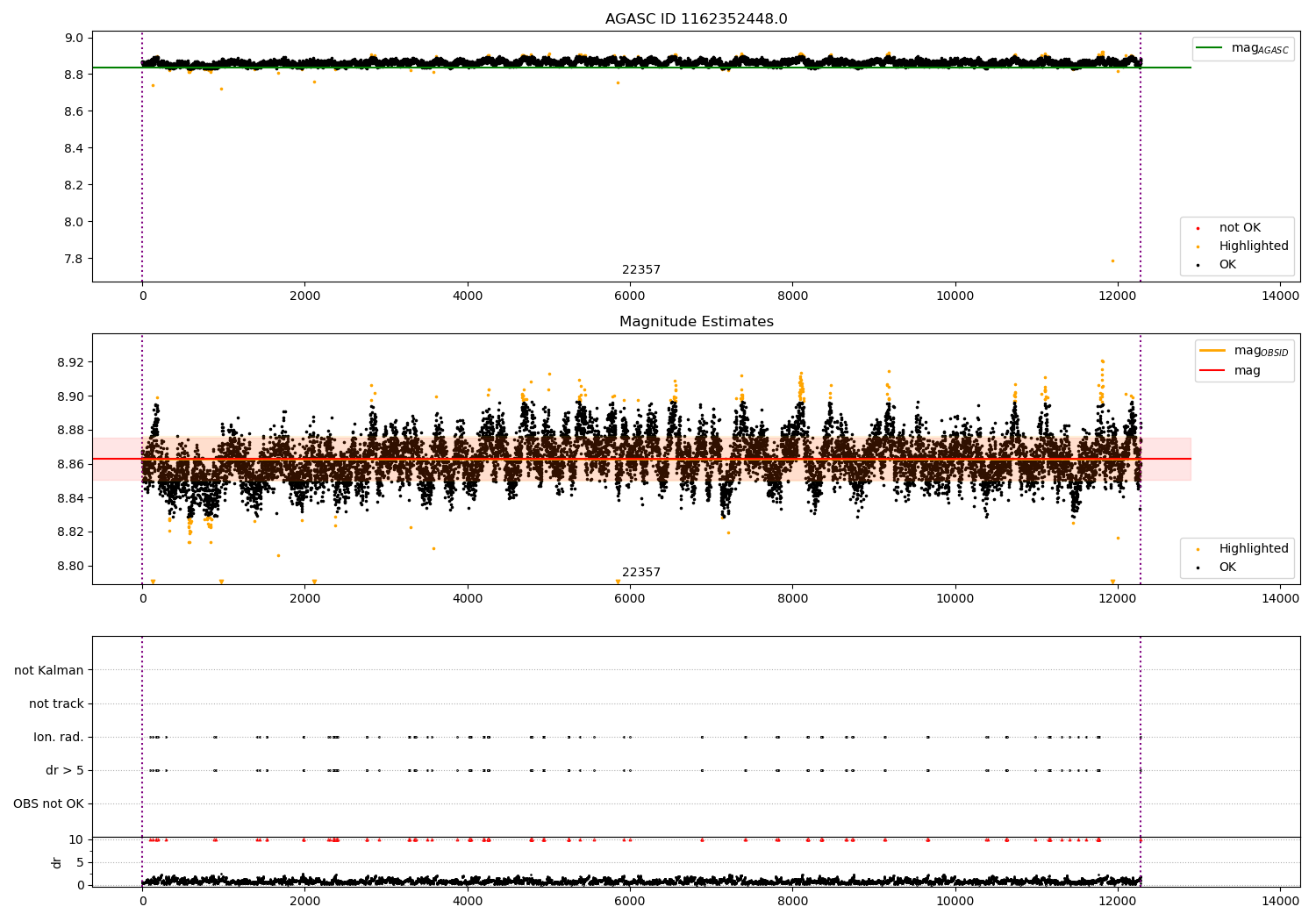Click the 8.86 y-axis tick label
Screen dimensions: 1316x921
(70, 464)
